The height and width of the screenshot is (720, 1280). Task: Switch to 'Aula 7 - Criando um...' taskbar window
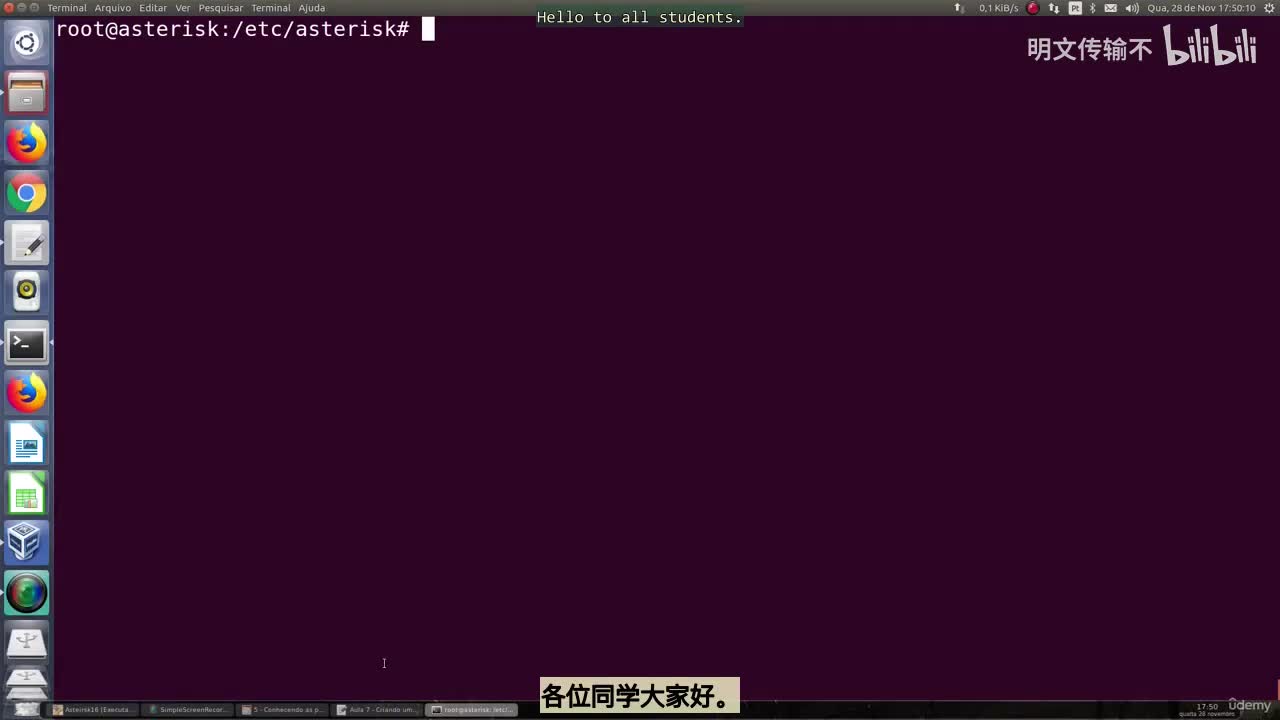tap(377, 710)
